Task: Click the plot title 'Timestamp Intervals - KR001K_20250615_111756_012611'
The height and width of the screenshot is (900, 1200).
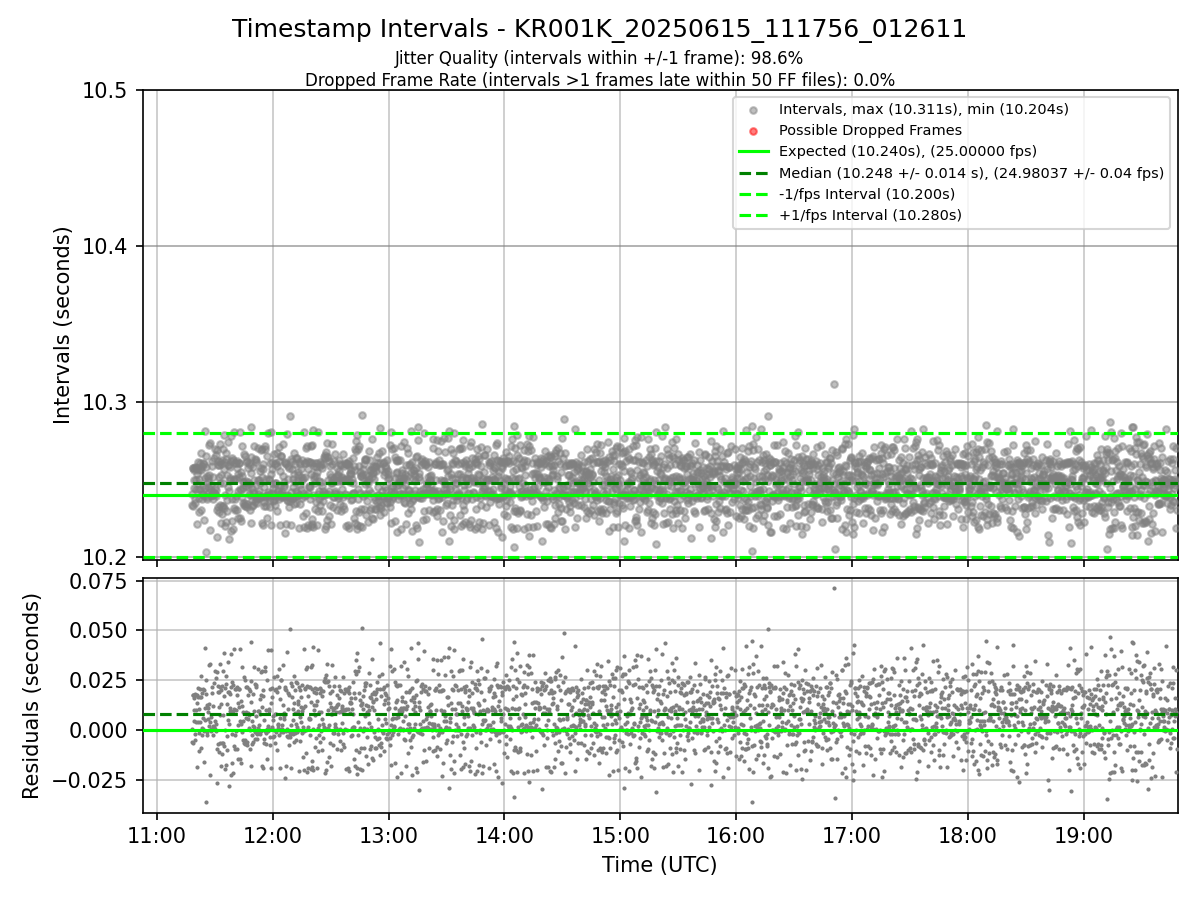Action: [599, 29]
